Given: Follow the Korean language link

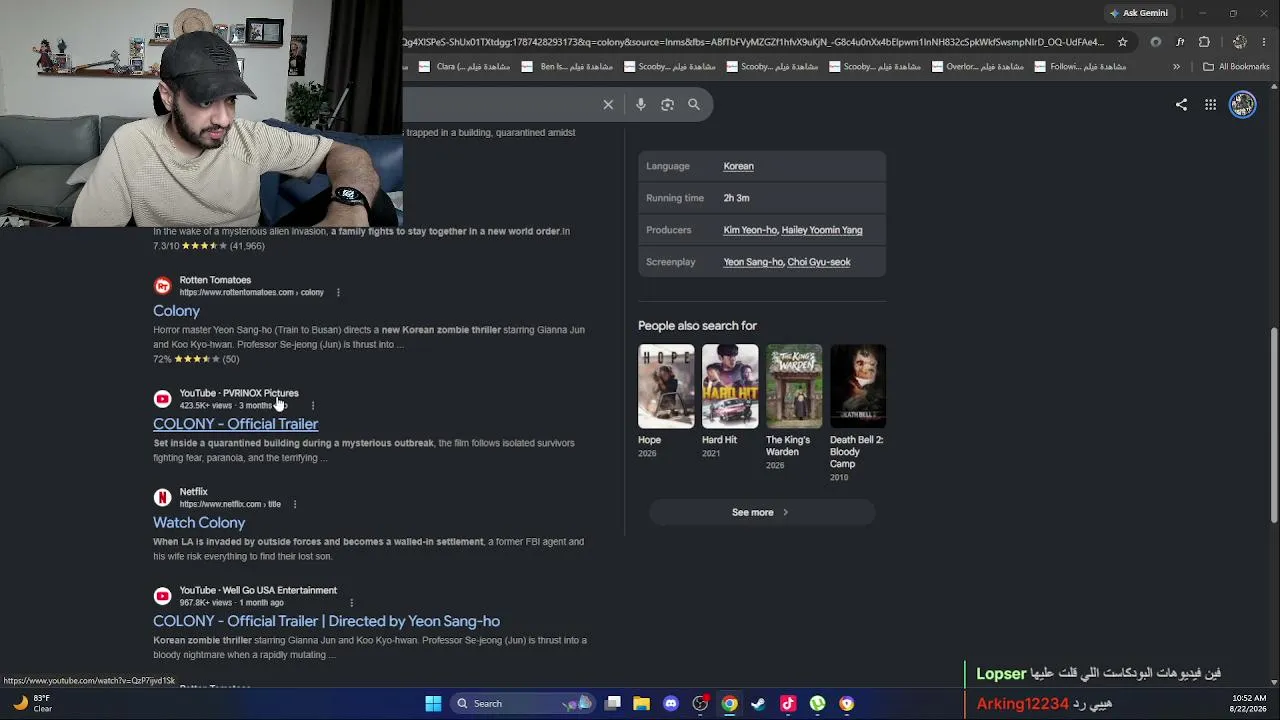Looking at the screenshot, I should tap(738, 166).
